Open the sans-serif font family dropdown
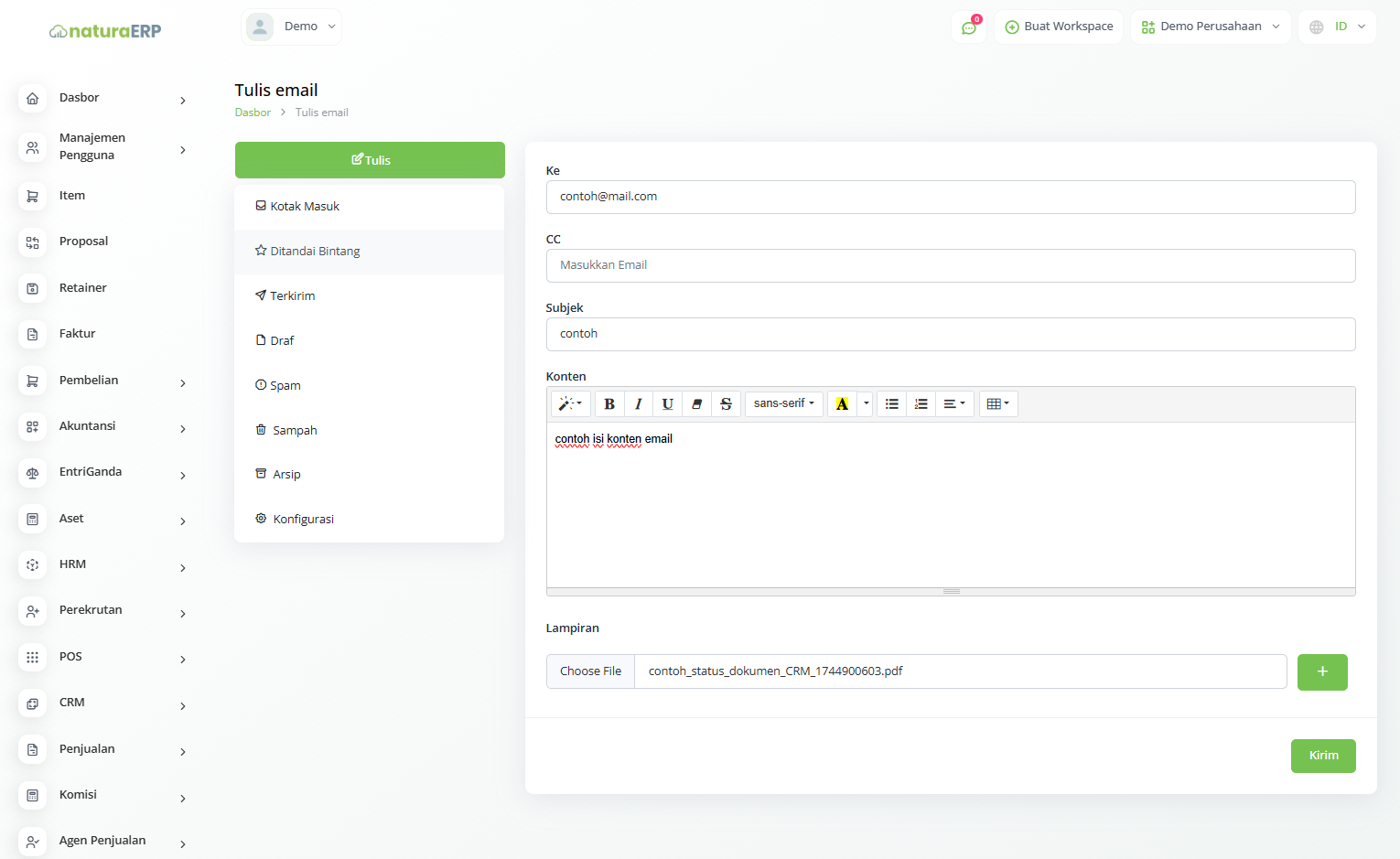The image size is (1400, 859). (x=784, y=403)
